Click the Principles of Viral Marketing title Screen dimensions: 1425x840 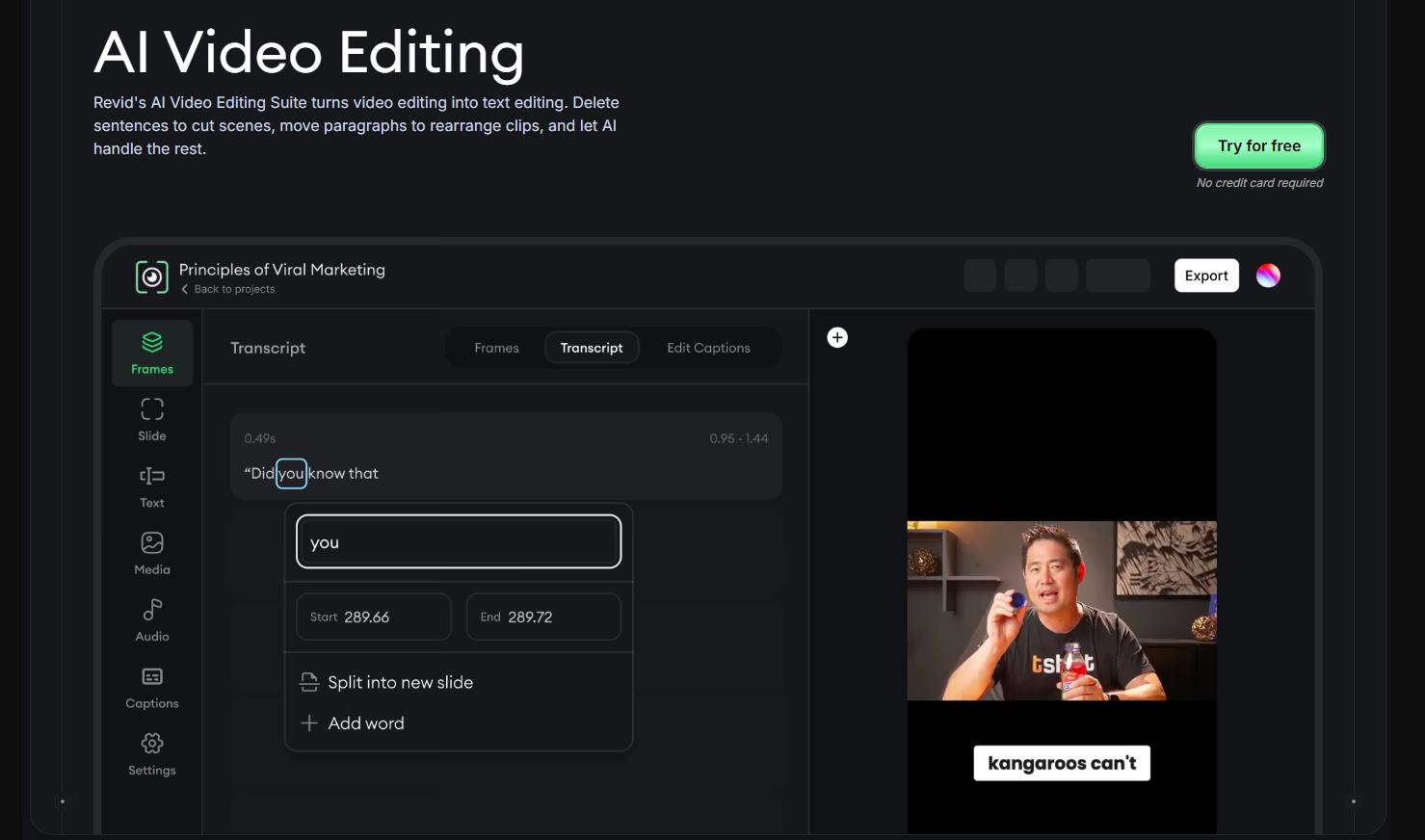point(282,270)
